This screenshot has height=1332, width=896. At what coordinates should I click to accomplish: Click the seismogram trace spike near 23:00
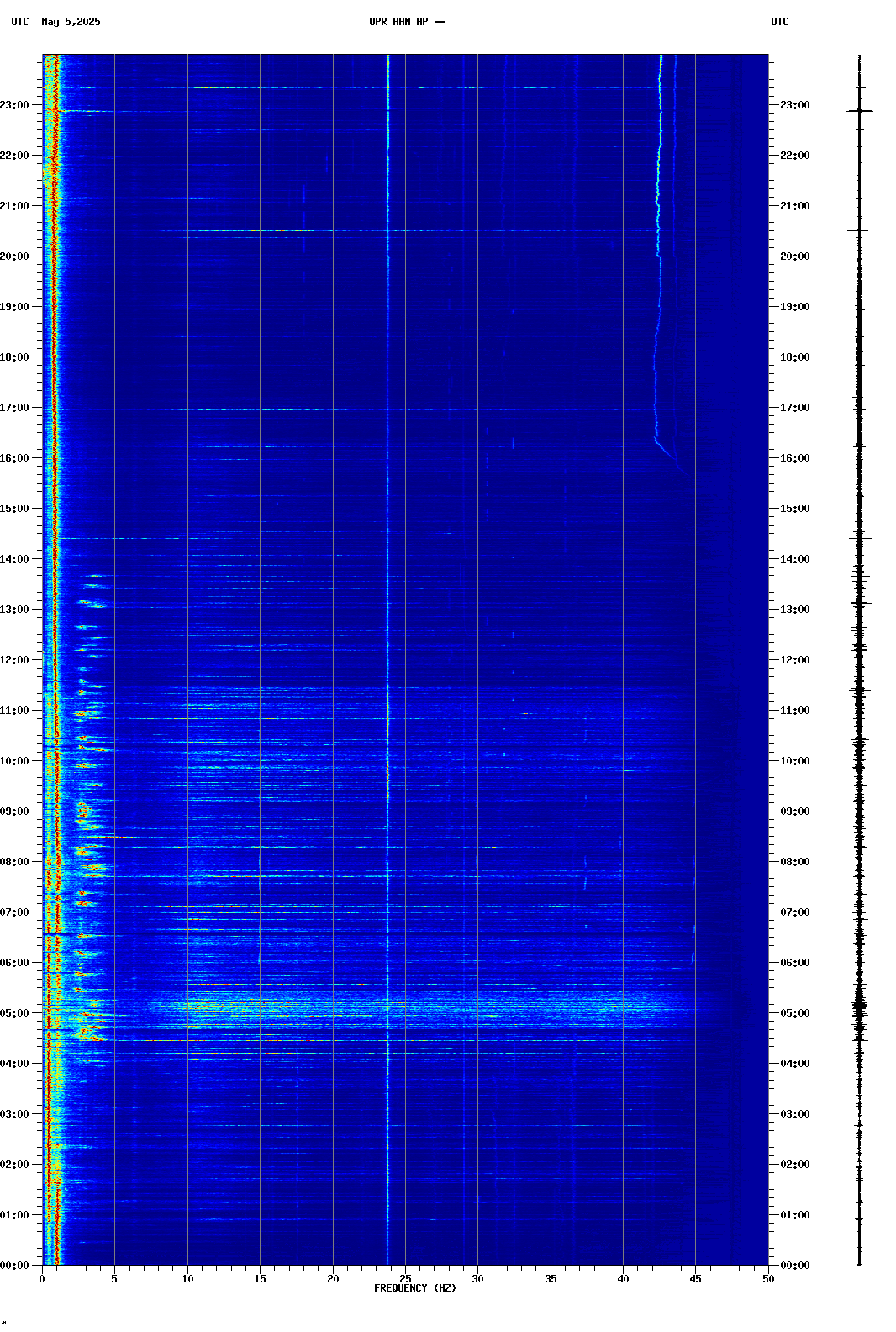tap(859, 111)
